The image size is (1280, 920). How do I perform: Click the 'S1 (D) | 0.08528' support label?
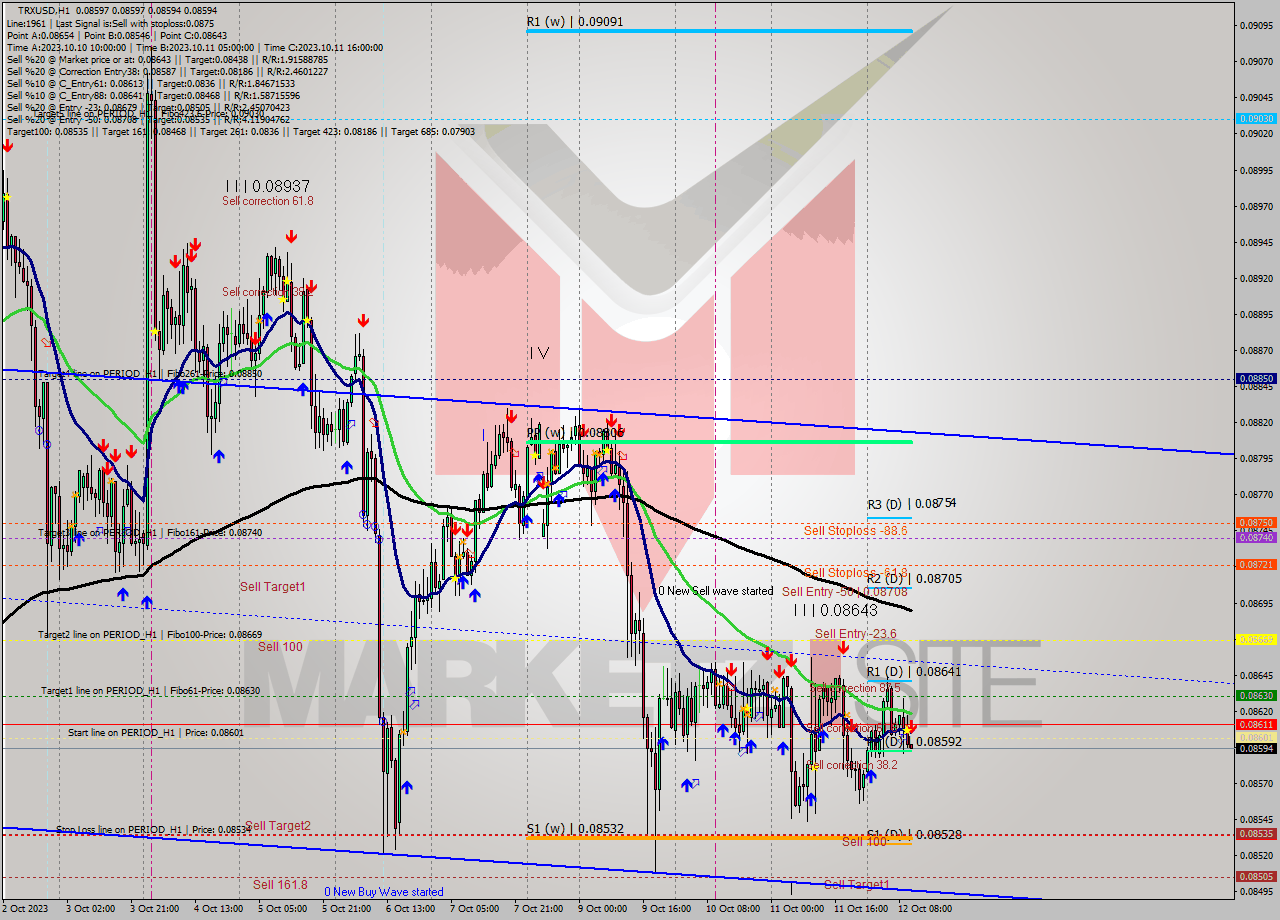click(914, 834)
